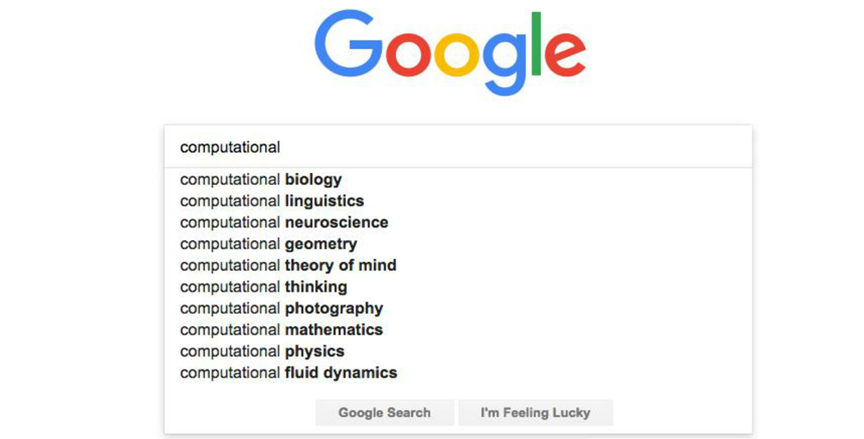The height and width of the screenshot is (439, 864).
Task: Select the 'computational biology' suggestion
Action: 261,180
